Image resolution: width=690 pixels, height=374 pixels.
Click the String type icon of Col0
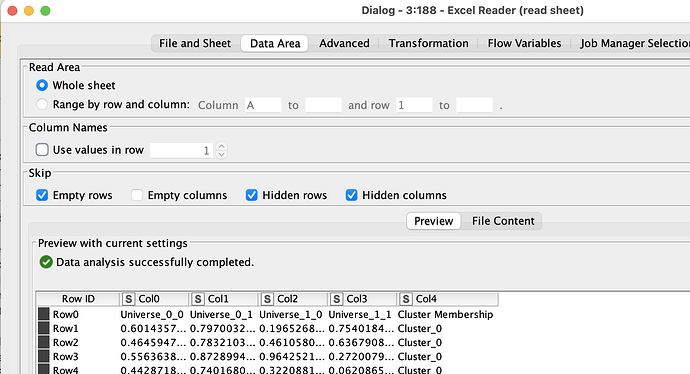(128, 299)
